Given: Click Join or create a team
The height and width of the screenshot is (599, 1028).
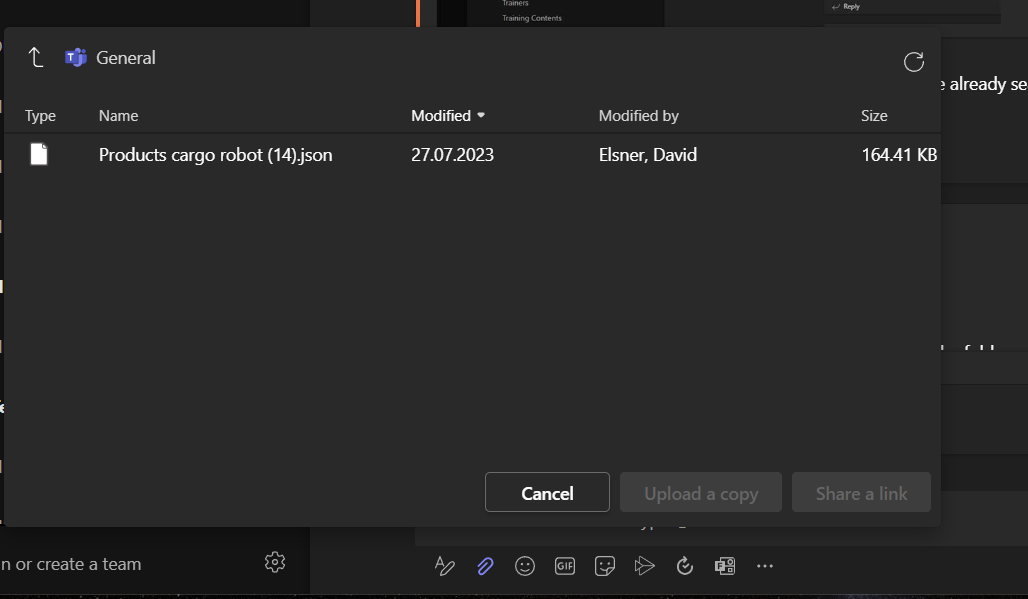Looking at the screenshot, I should point(72,563).
